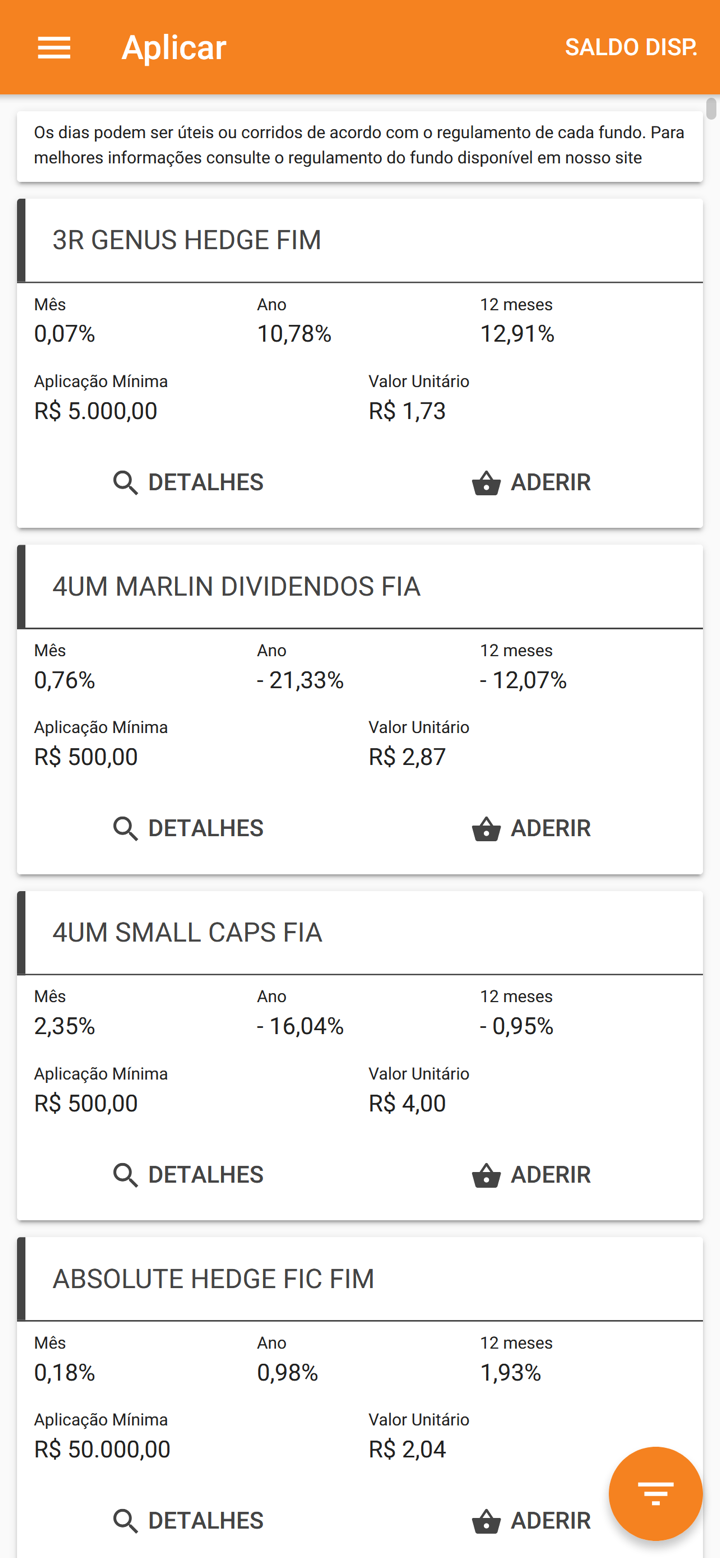Select the 4UM MARLIN DIVIDENDOS FIA title
Viewport: 720px width, 1558px height.
coord(236,586)
